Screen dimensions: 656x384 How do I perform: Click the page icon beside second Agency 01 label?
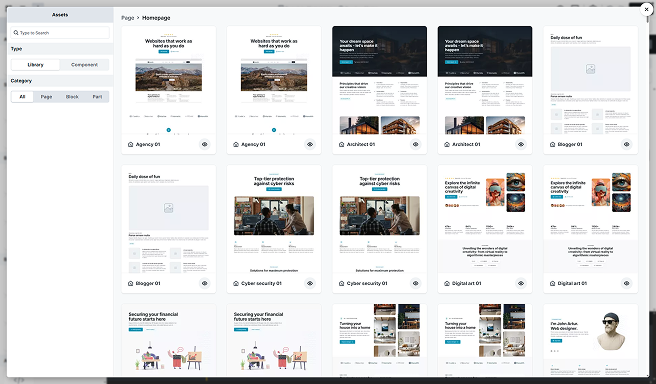click(x=236, y=144)
